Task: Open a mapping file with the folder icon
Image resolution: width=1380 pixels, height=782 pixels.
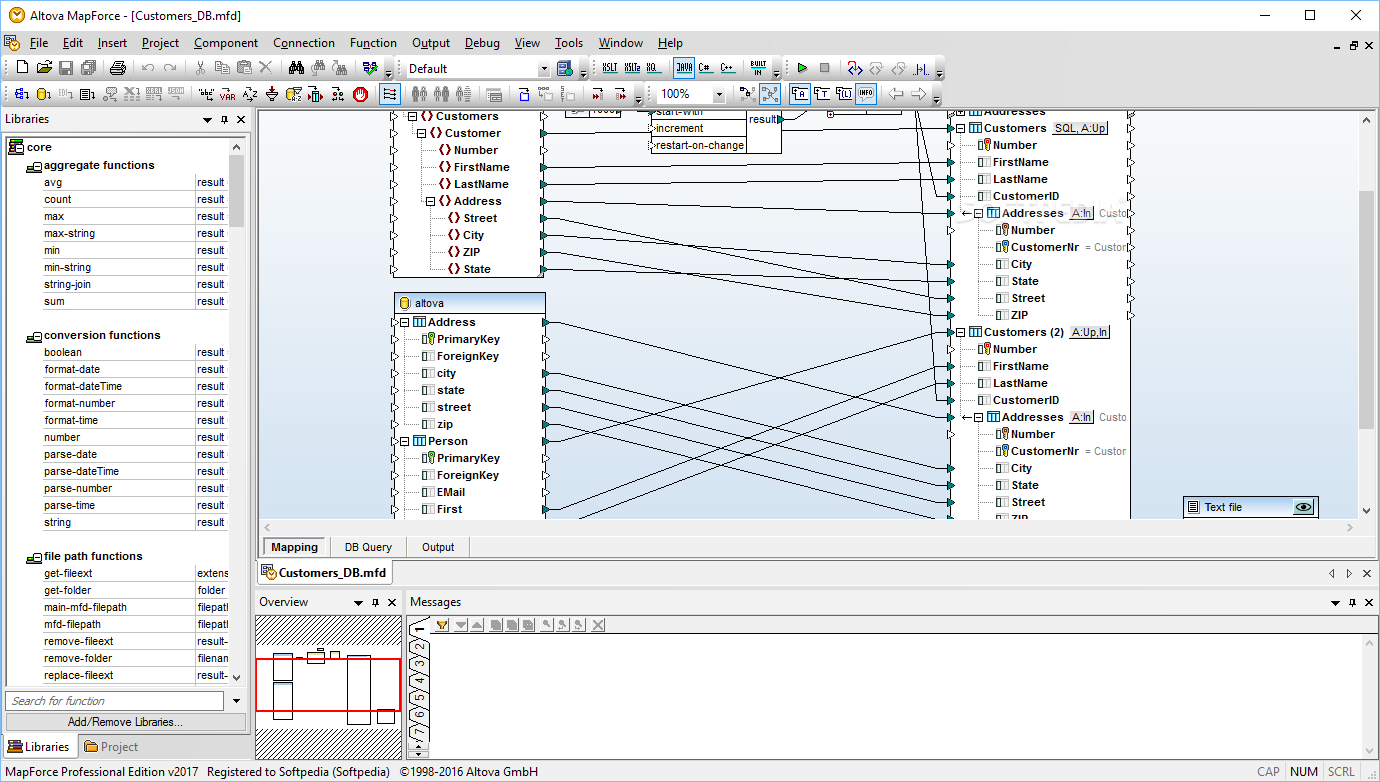Action: click(44, 68)
